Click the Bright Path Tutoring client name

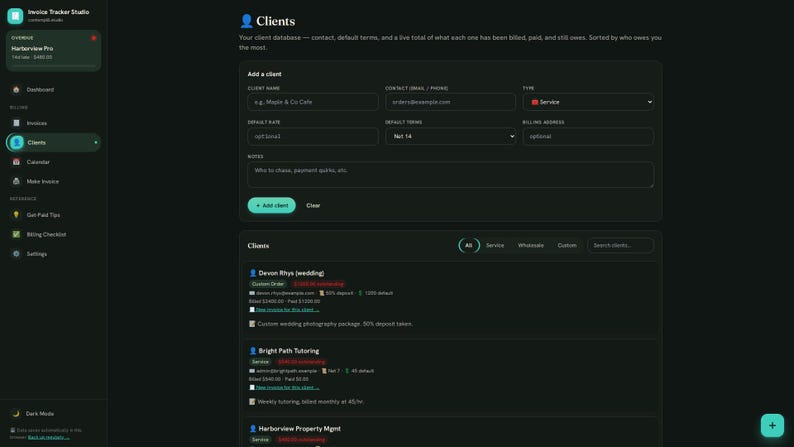(289, 351)
